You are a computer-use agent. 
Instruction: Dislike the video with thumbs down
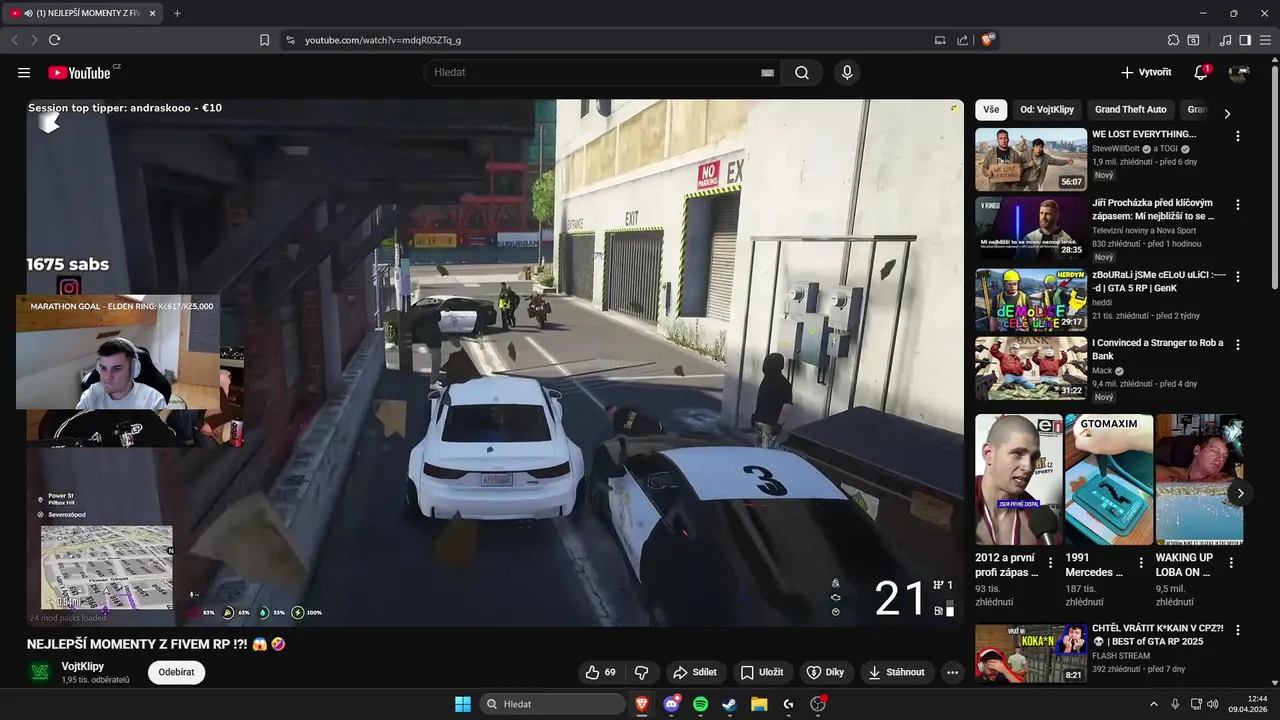click(x=642, y=672)
